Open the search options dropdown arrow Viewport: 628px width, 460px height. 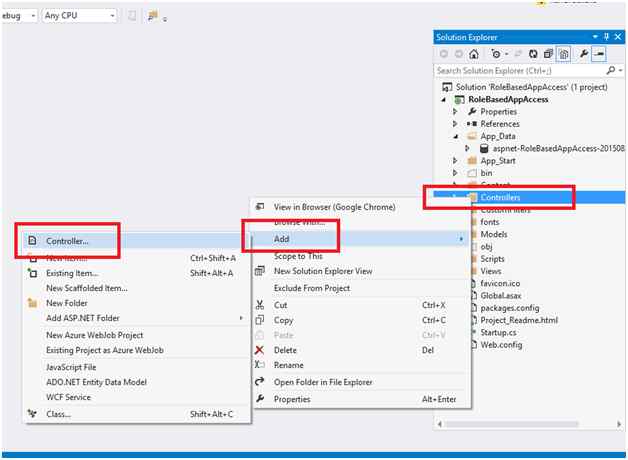click(620, 70)
